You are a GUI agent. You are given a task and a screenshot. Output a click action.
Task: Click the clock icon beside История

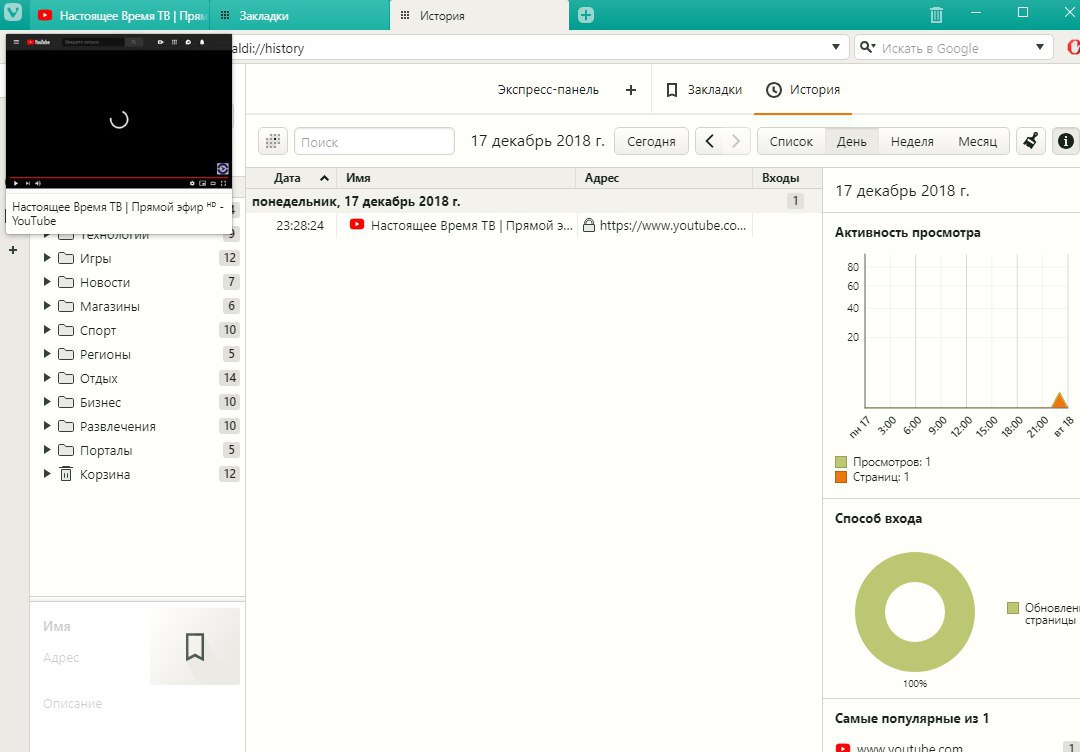(774, 90)
